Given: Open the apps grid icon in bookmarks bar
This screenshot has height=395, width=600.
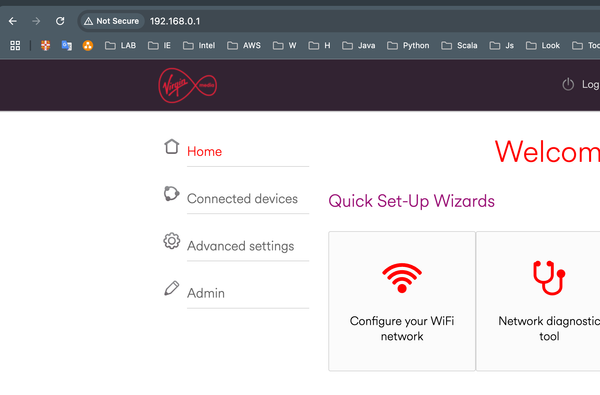Looking at the screenshot, I should point(15,46).
